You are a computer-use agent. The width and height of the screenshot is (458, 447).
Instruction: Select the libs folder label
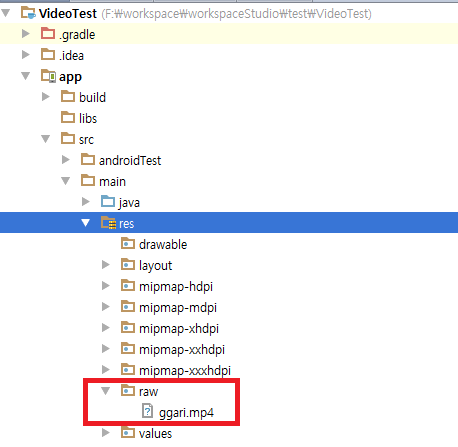[88, 119]
